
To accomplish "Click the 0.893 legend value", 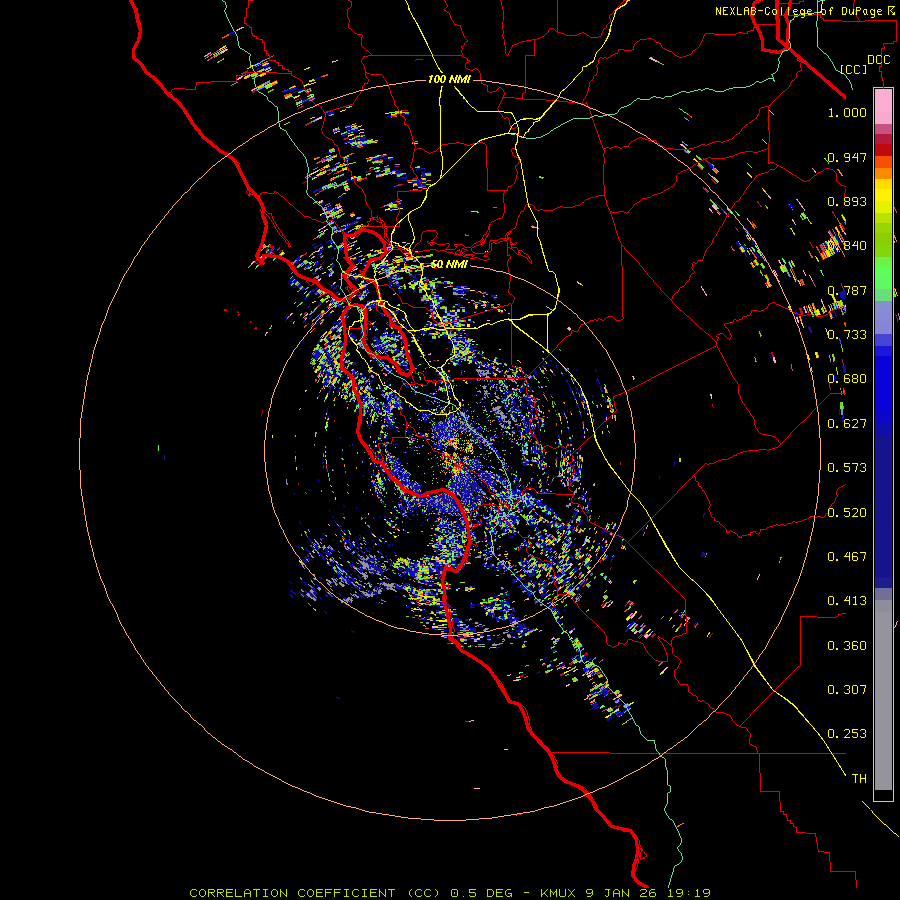I will (847, 201).
